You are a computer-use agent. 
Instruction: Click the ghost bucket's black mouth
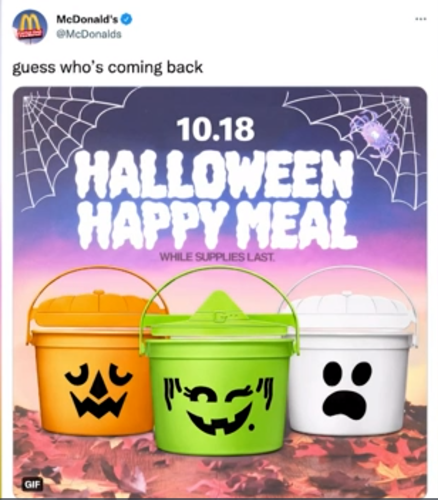point(345,403)
